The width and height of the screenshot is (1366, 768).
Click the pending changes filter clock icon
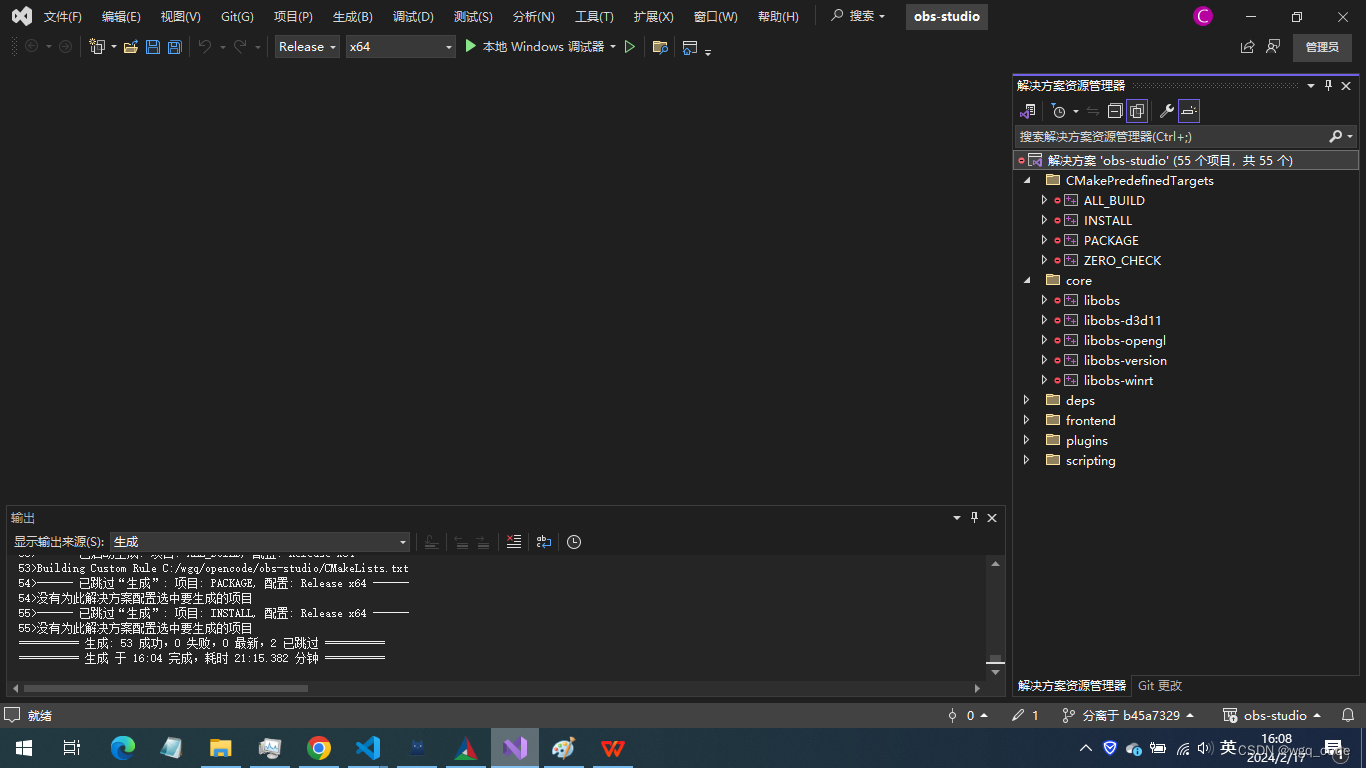(x=1059, y=111)
